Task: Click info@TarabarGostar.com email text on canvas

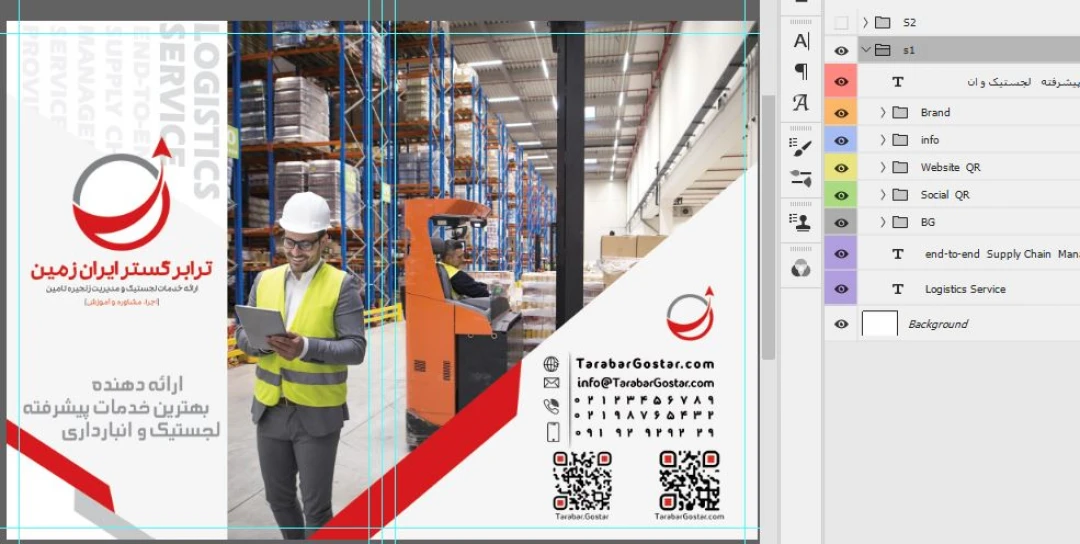Action: [x=645, y=383]
